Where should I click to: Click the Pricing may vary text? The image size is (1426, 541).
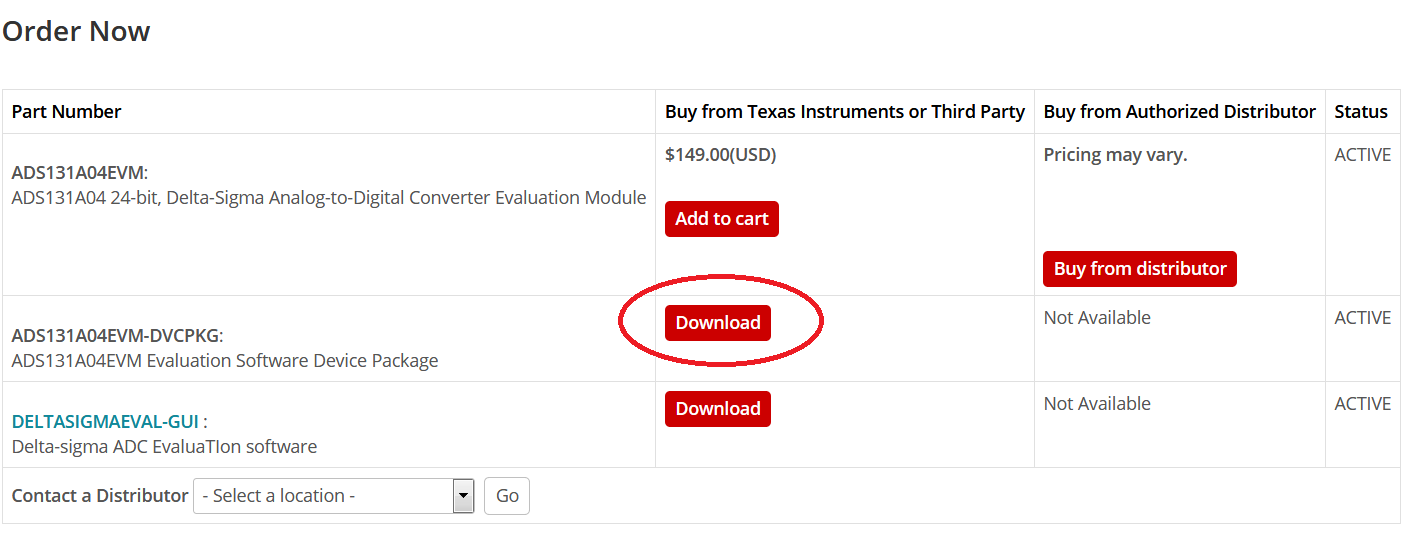coord(1115,155)
